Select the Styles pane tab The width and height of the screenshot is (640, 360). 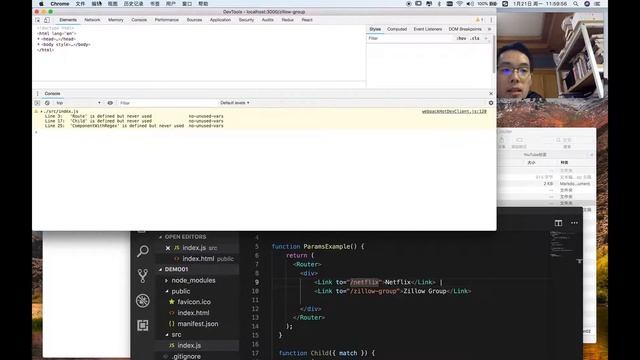375,29
